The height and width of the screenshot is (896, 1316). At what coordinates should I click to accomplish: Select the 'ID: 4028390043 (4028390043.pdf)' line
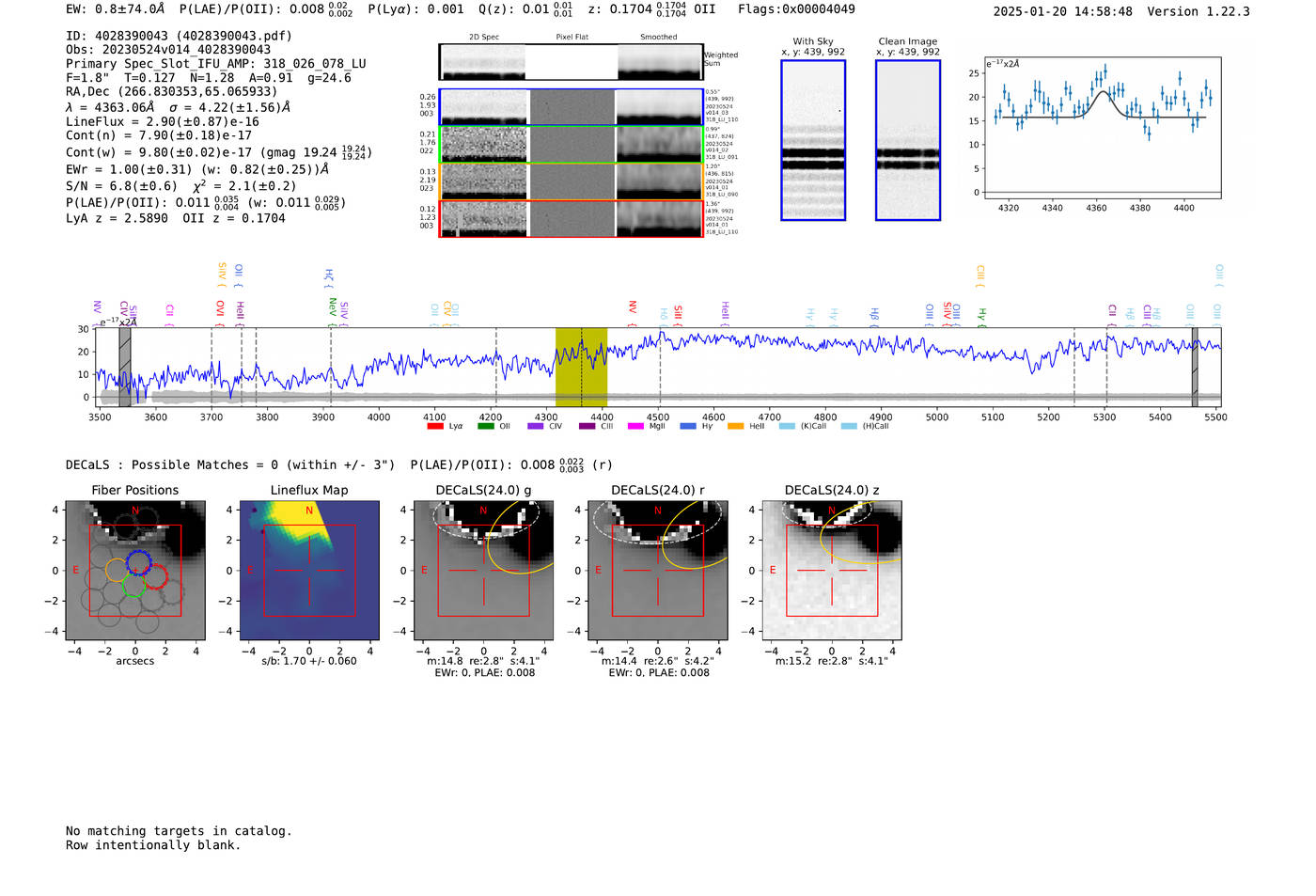[x=179, y=36]
